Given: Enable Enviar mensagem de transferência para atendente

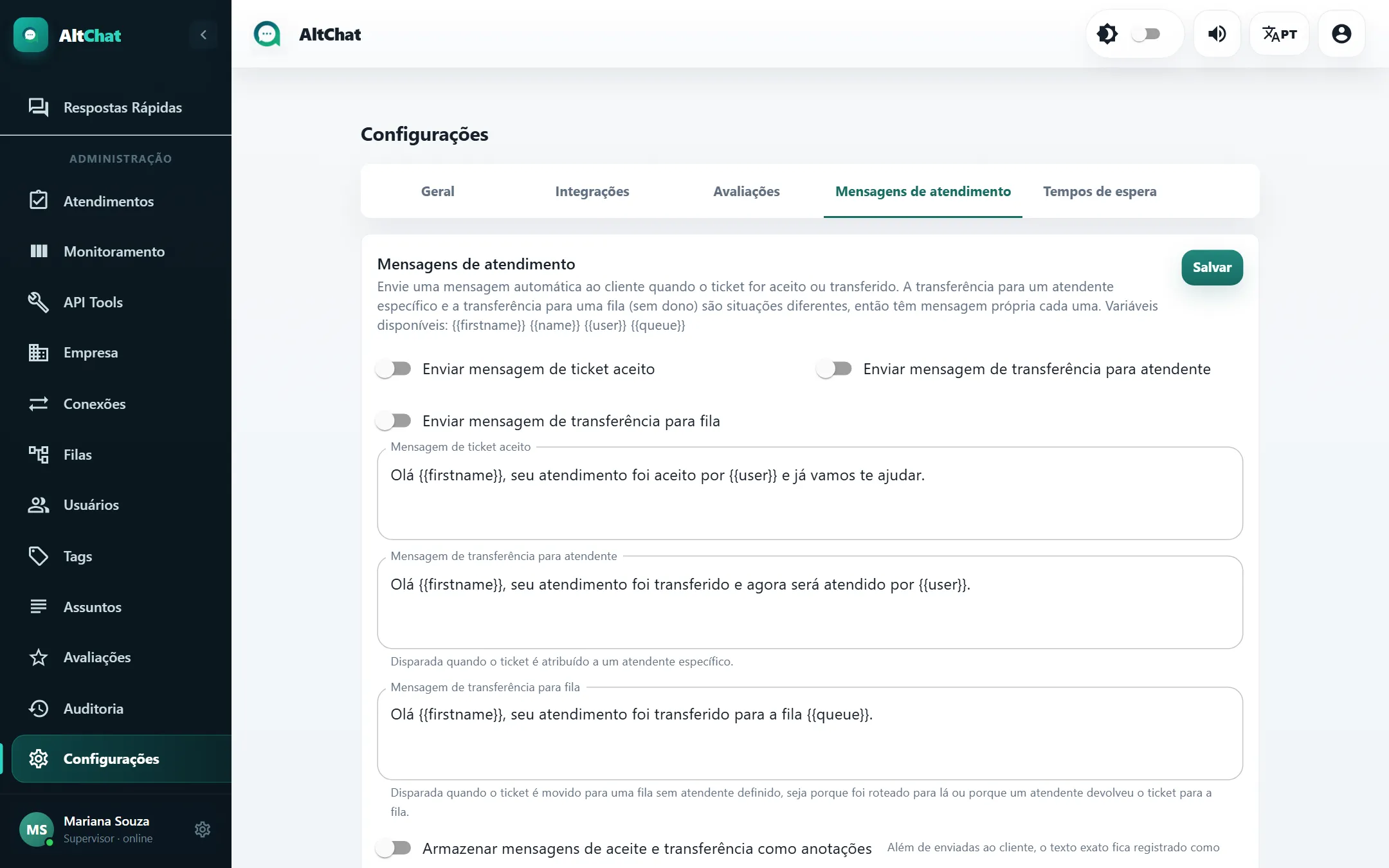Looking at the screenshot, I should tap(834, 369).
